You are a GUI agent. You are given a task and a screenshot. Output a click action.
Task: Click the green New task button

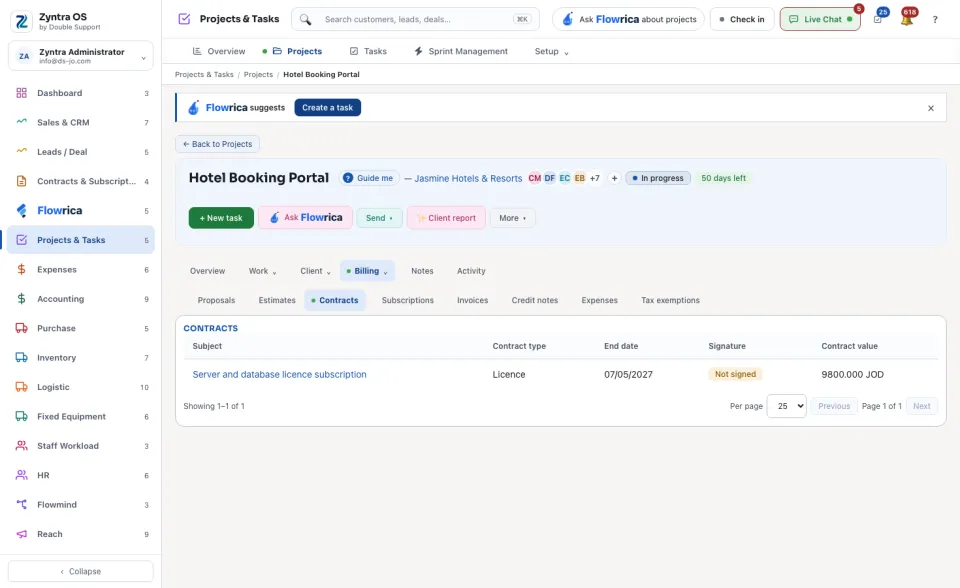tap(221, 218)
